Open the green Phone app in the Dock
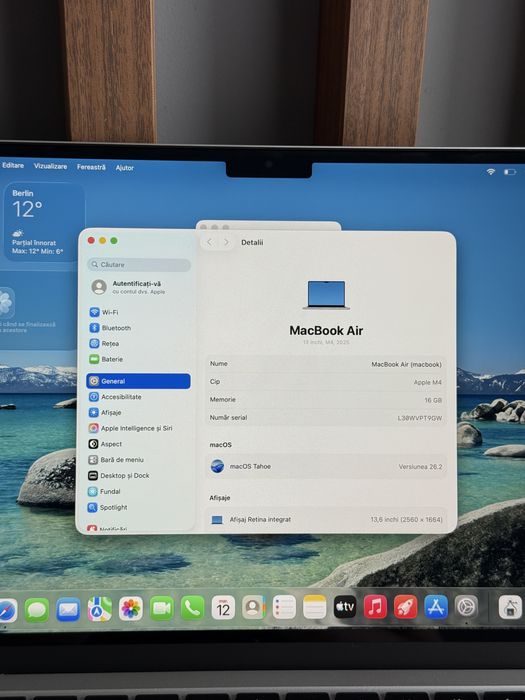 (192, 608)
